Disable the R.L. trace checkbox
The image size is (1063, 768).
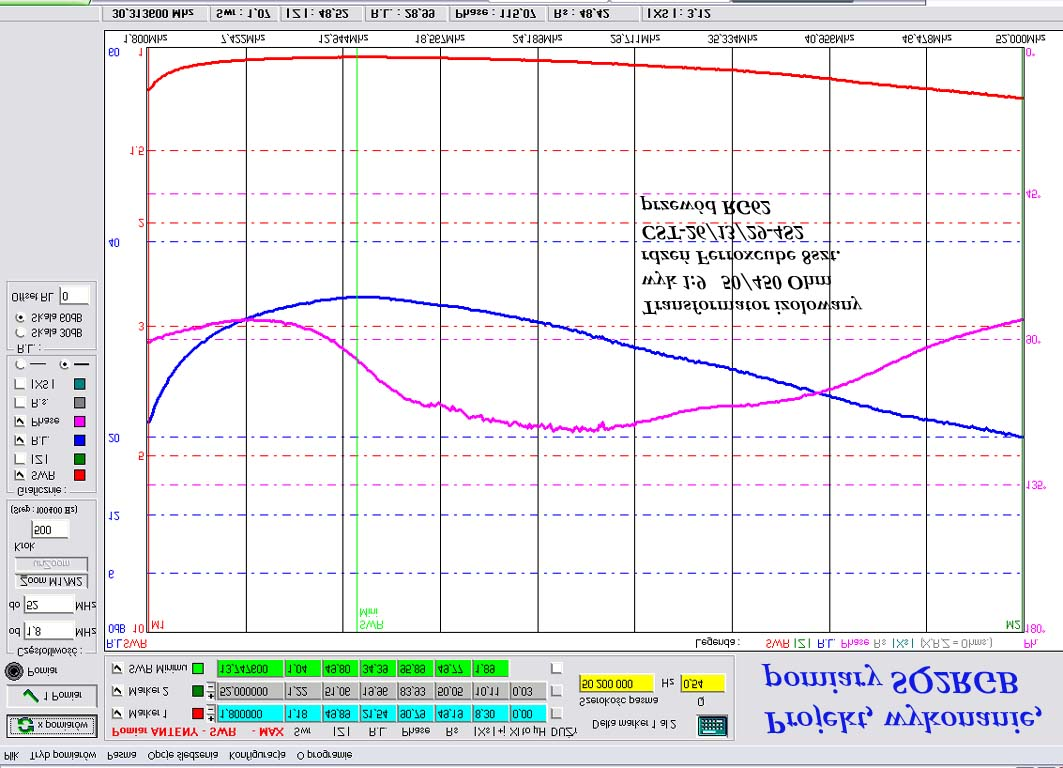(x=20, y=440)
